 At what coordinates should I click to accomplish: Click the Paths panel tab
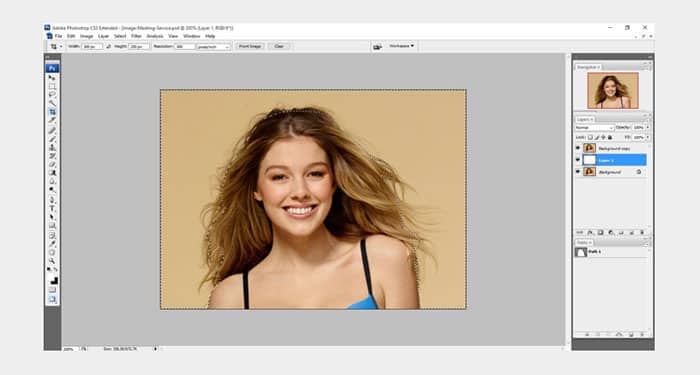(x=583, y=242)
